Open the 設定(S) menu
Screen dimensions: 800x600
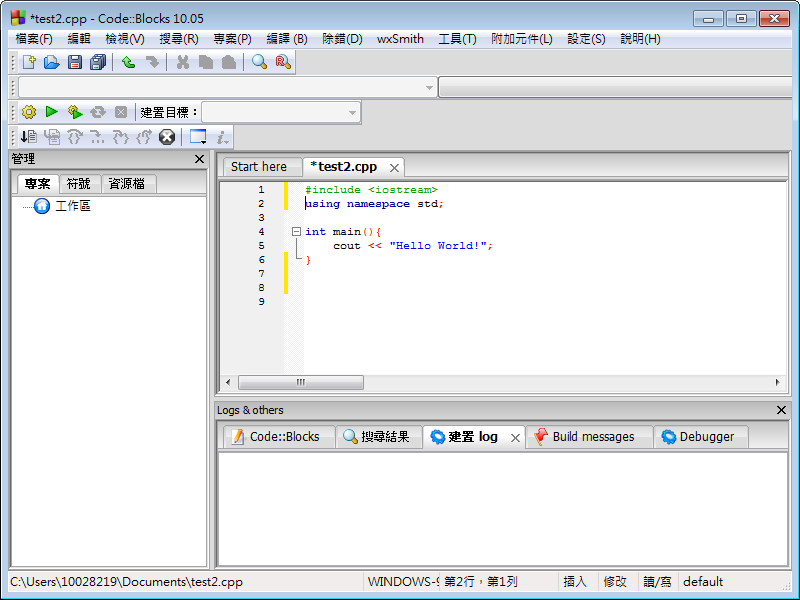coord(586,39)
